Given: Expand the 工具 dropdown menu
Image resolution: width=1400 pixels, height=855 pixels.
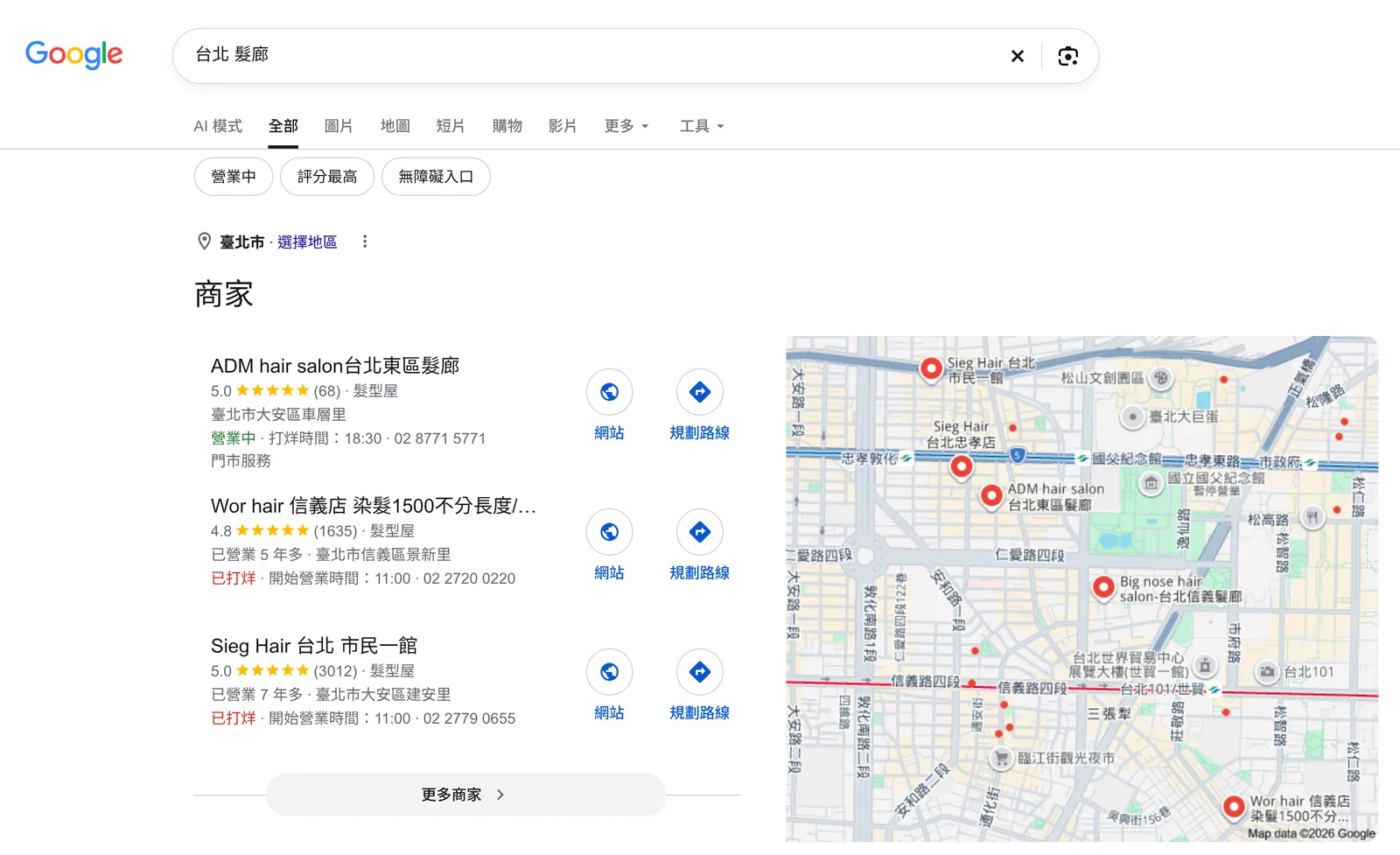Looking at the screenshot, I should (x=702, y=126).
